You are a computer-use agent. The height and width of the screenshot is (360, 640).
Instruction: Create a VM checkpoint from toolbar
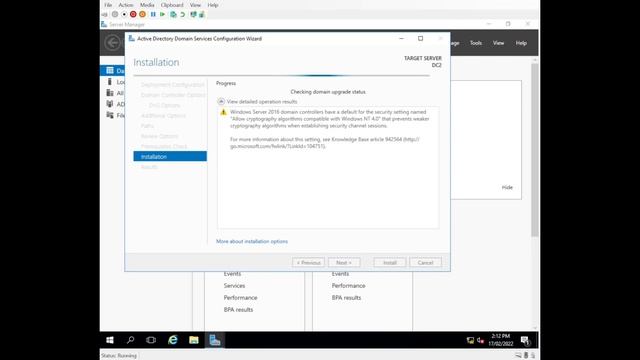[x=173, y=14]
